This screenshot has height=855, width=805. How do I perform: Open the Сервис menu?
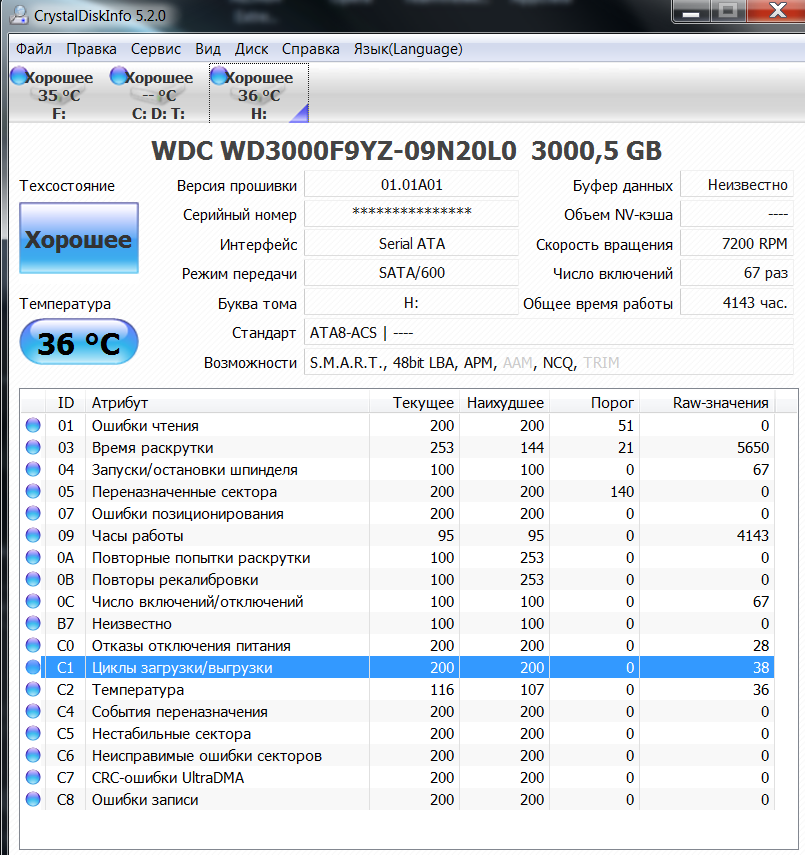155,49
